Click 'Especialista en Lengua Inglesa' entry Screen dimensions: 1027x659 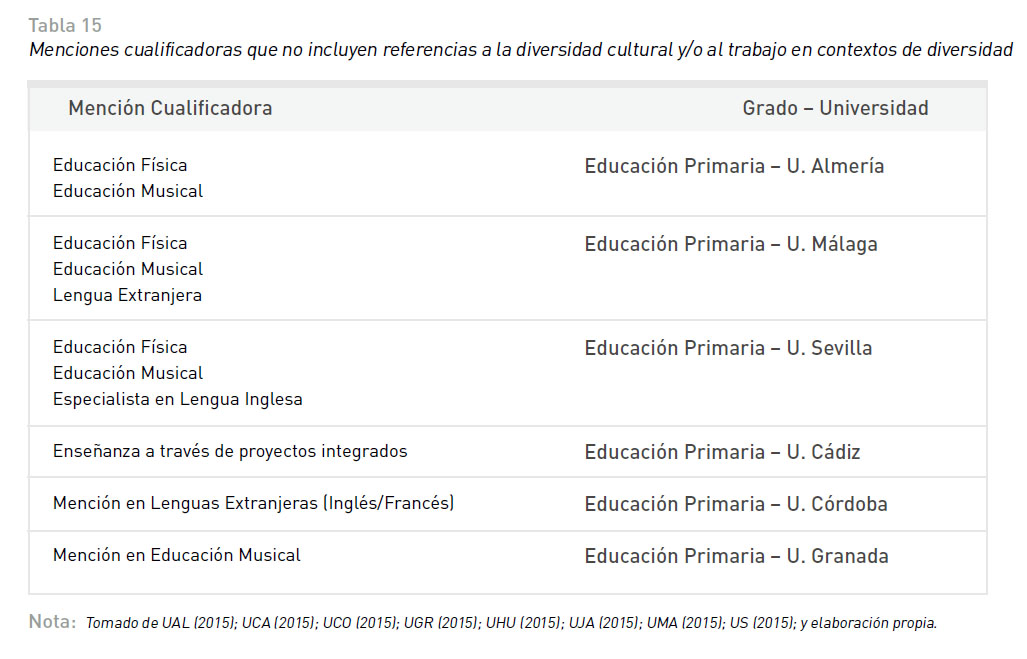click(177, 400)
